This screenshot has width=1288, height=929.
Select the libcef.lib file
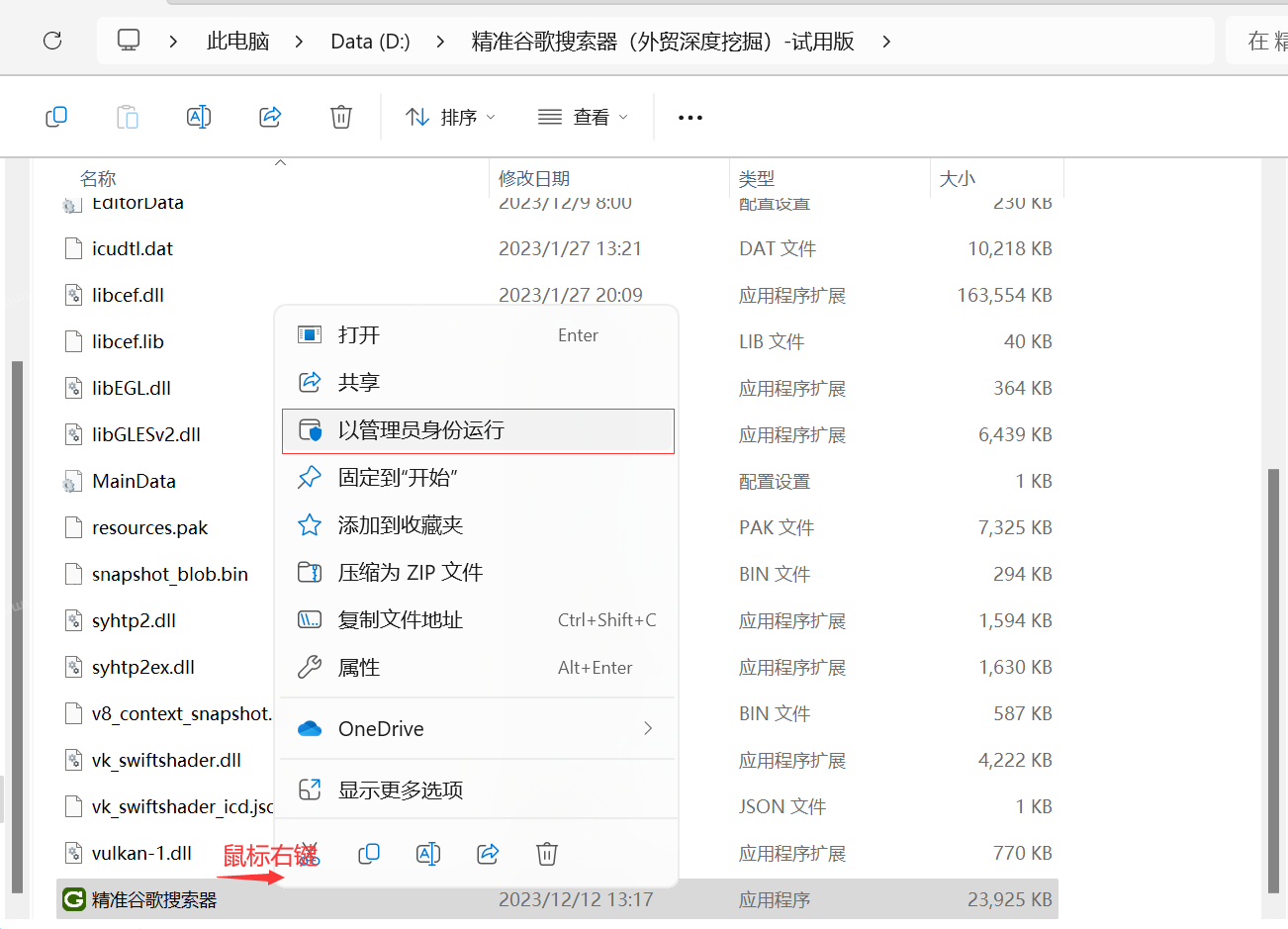click(128, 342)
